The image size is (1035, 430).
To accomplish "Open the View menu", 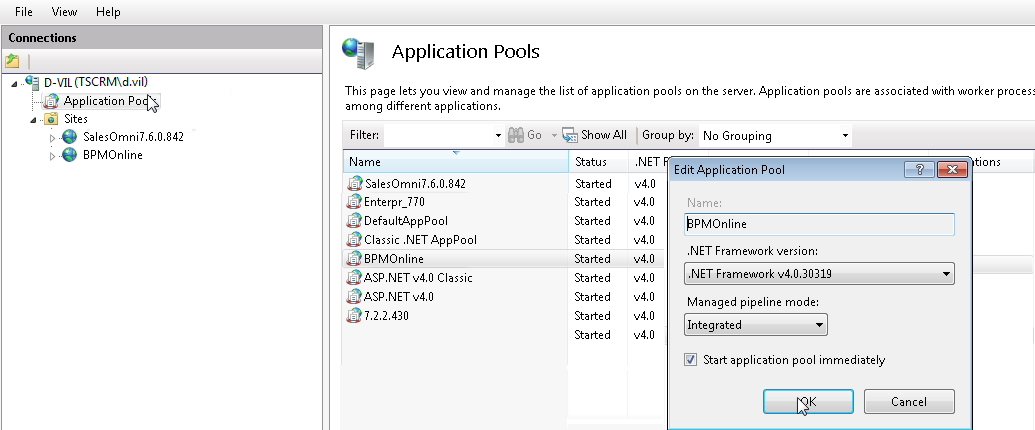I will pyautogui.click(x=64, y=12).
